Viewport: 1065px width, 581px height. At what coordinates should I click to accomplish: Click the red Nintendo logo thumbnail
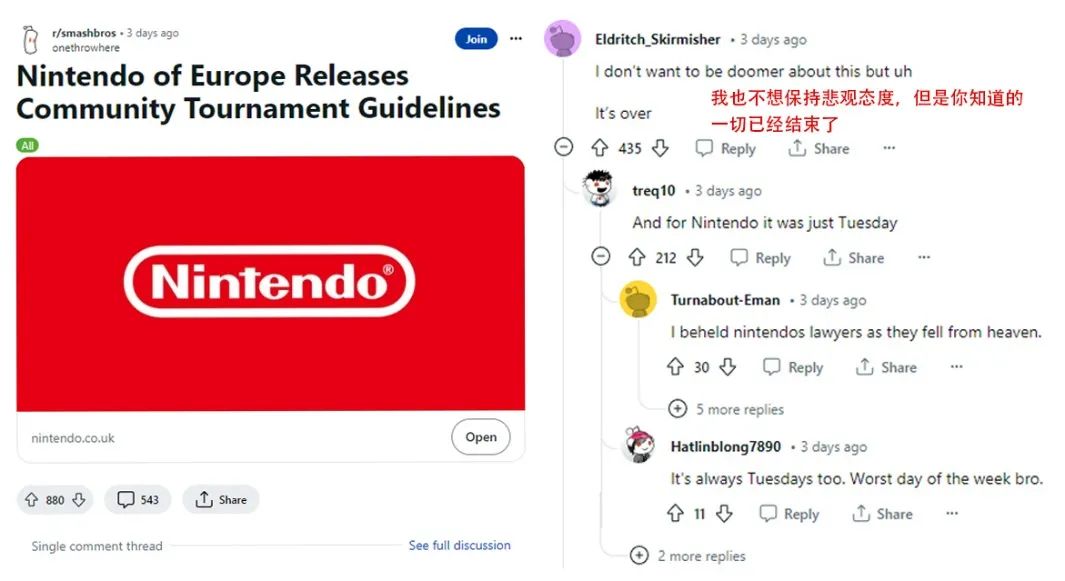(x=270, y=283)
